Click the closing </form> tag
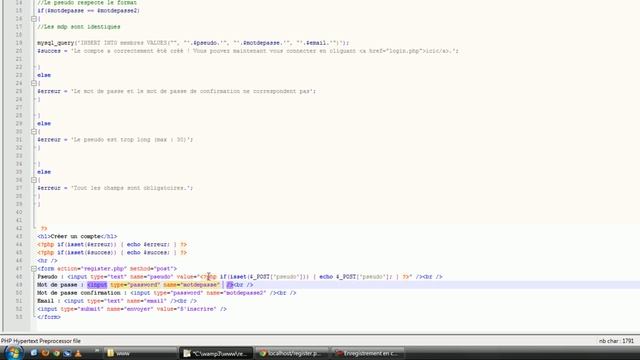640x360 pixels. (x=49, y=317)
